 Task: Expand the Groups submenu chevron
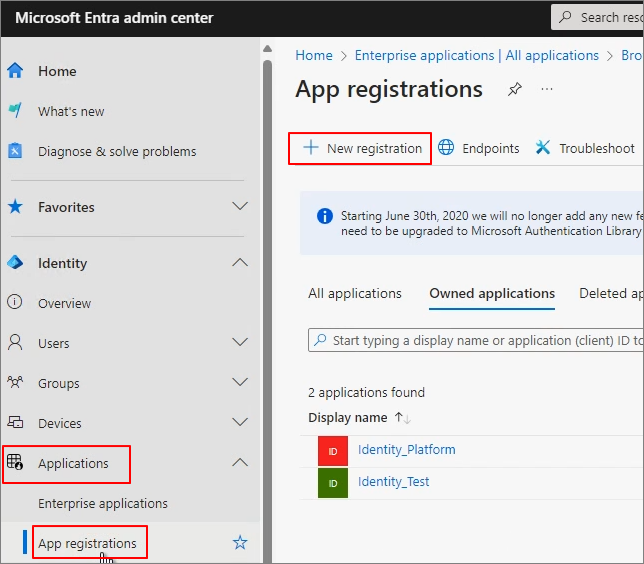tap(240, 382)
